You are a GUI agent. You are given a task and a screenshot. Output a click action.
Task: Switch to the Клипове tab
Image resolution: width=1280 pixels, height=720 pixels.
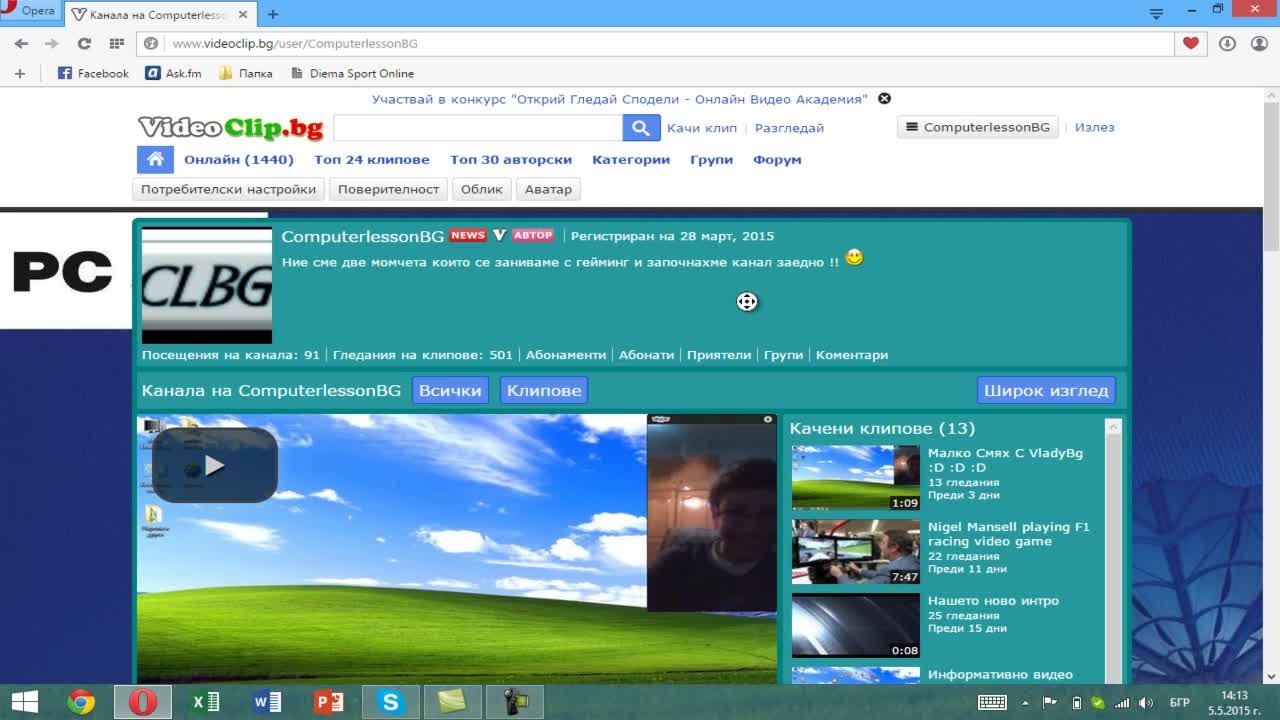[543, 390]
